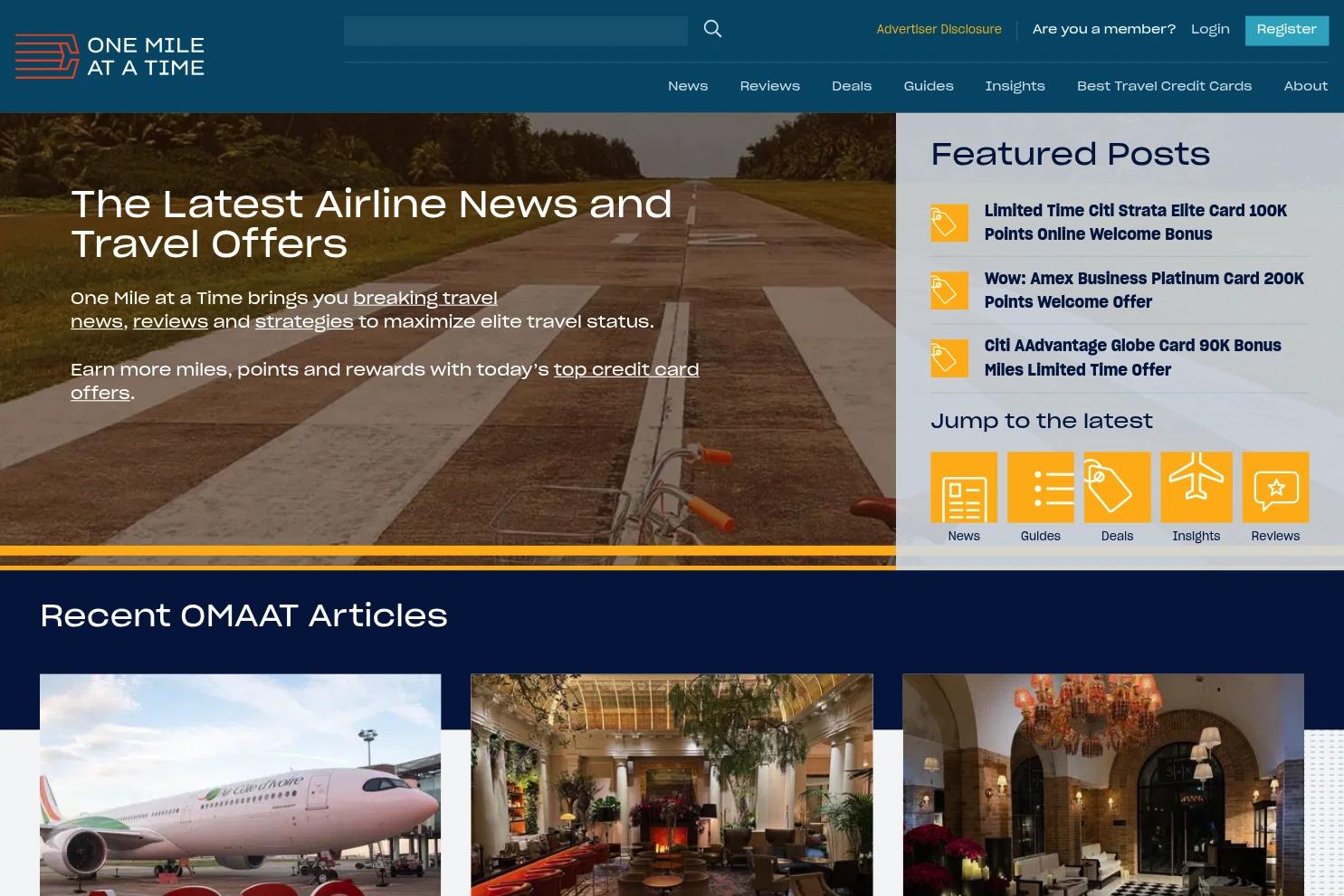Click the Login link

coord(1210,30)
